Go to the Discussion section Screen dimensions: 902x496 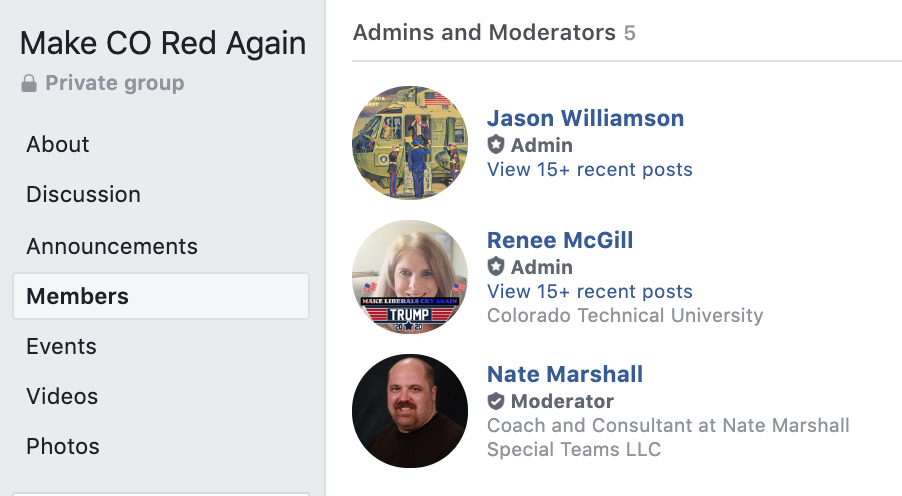(x=83, y=194)
